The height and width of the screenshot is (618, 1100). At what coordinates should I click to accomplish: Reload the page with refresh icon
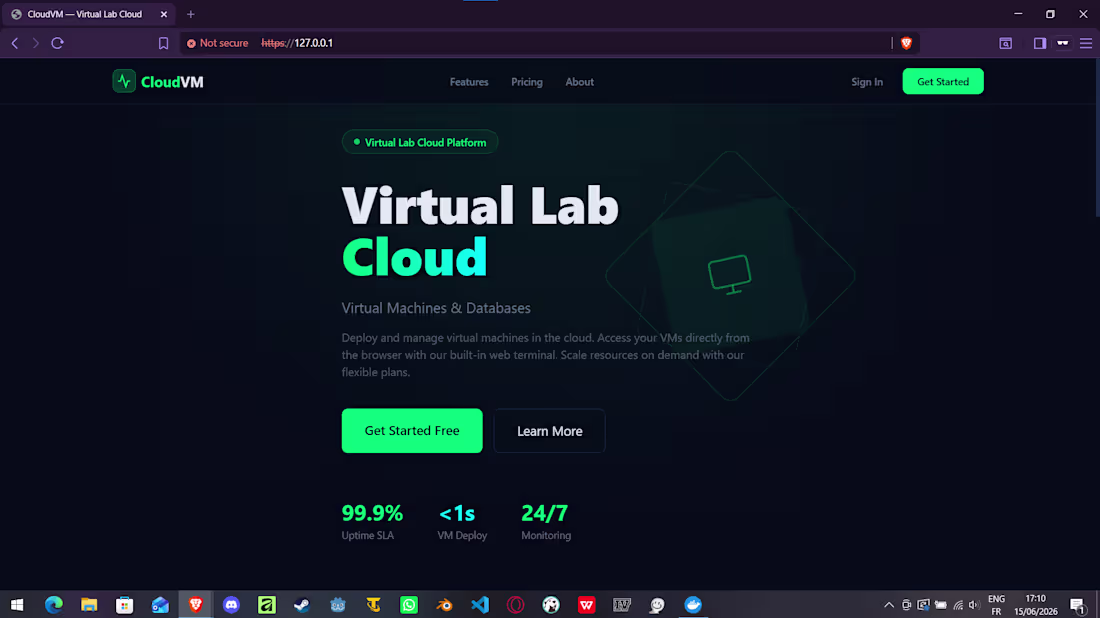pos(58,43)
